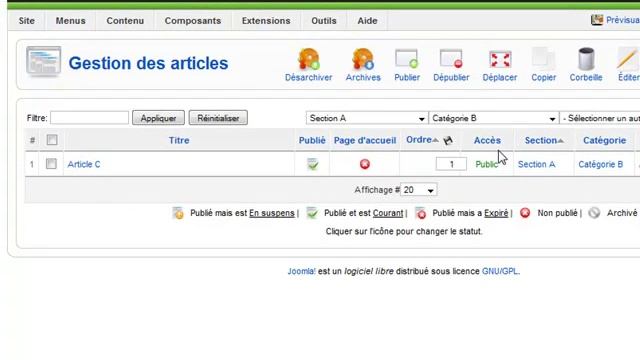Click the order number field of Article C
This screenshot has height=360, width=640.
(x=451, y=164)
